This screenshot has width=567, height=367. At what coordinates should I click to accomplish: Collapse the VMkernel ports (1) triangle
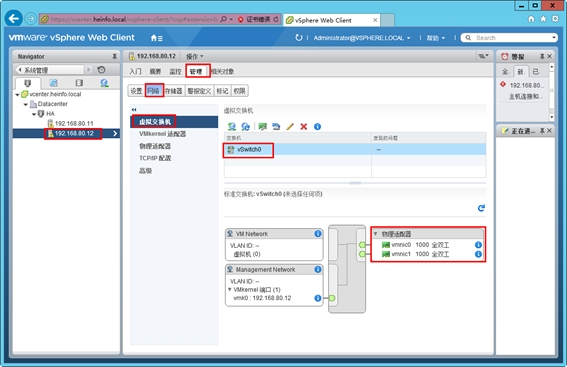coord(229,290)
